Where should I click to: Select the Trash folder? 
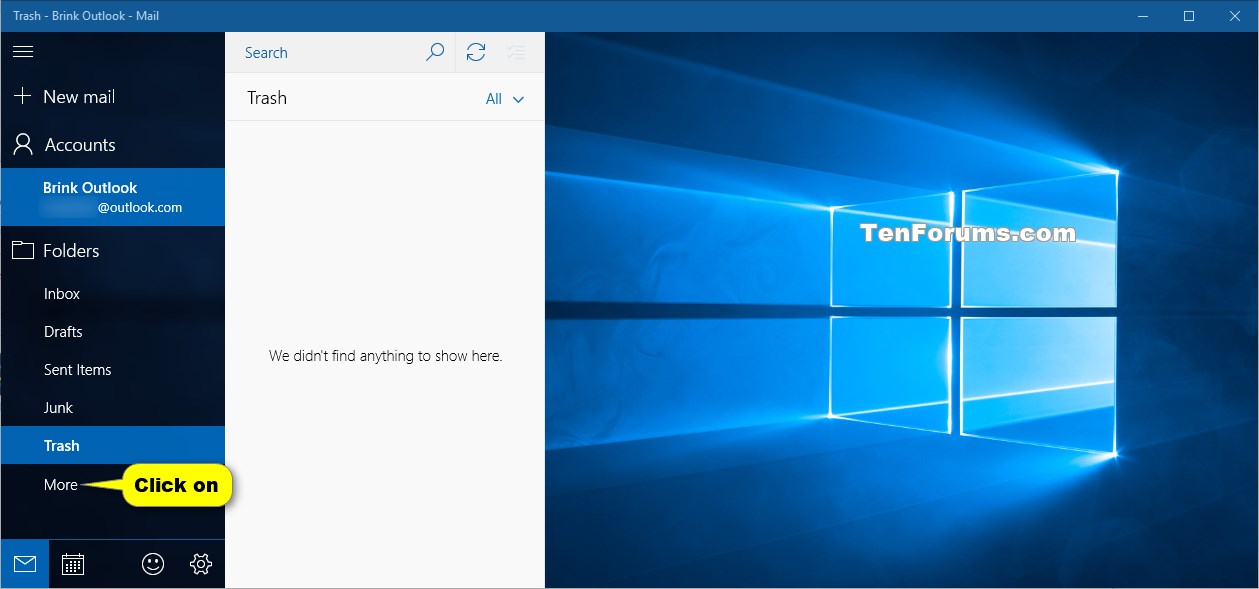[113, 446]
